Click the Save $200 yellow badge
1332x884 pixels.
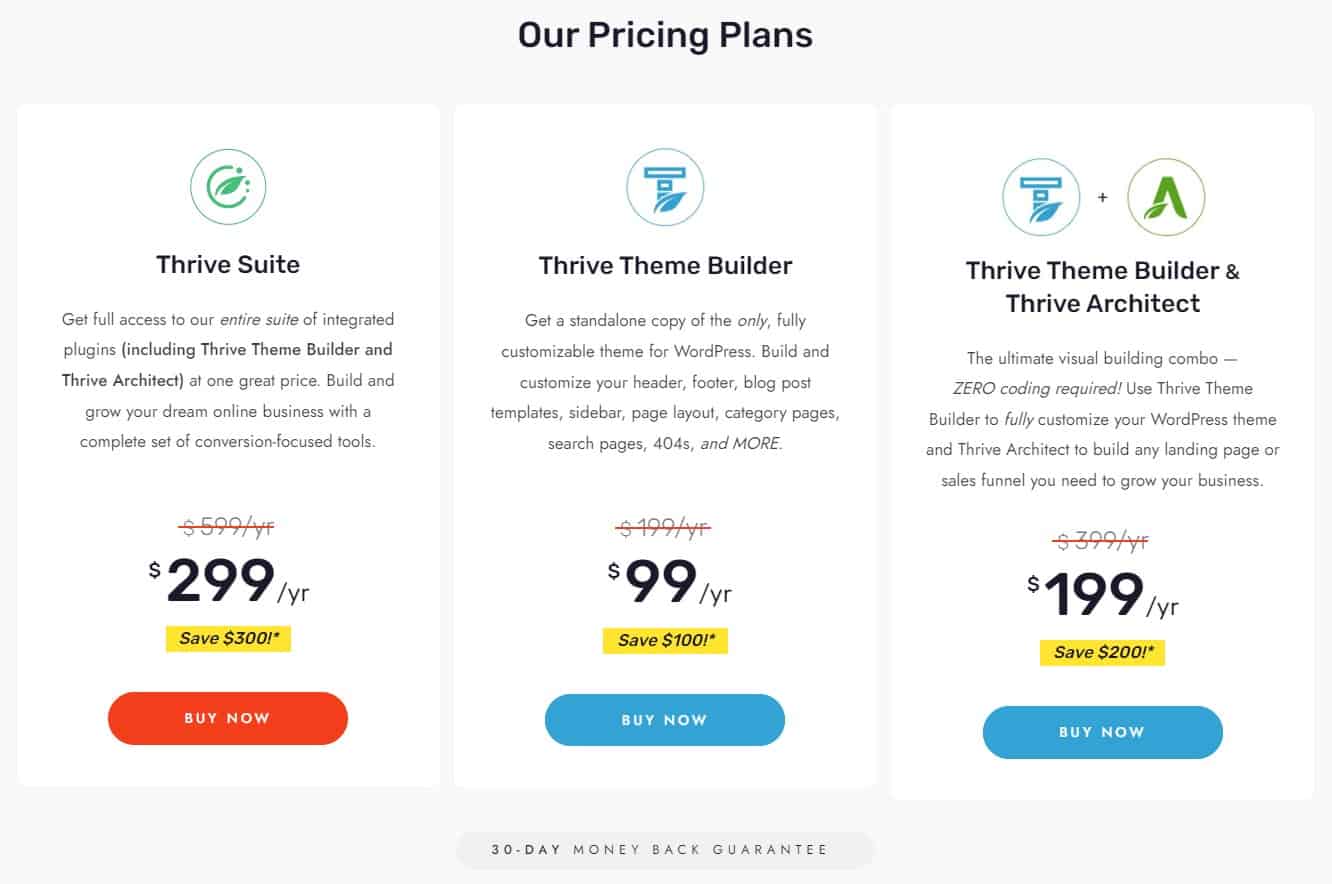[x=1103, y=652]
